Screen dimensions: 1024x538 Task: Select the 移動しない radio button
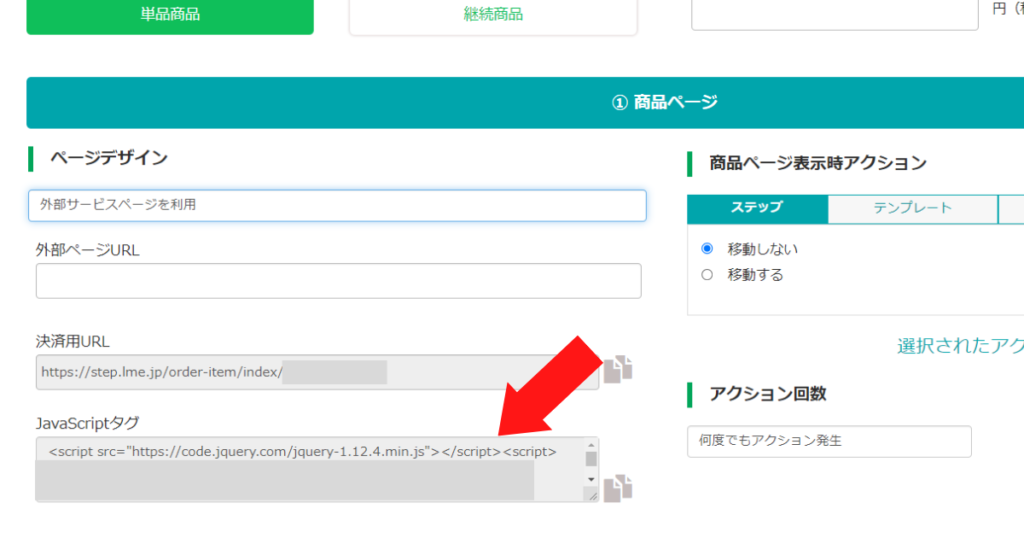[707, 249]
